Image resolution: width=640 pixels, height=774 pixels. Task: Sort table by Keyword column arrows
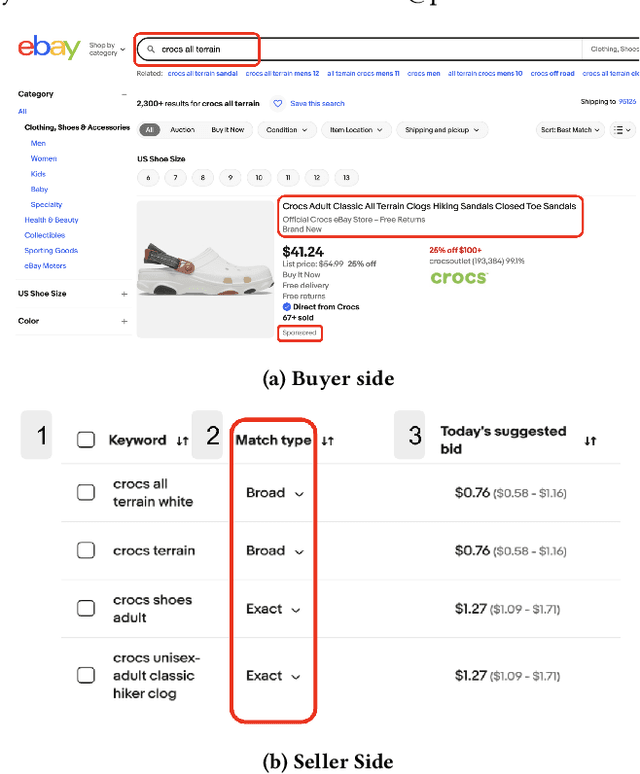183,441
